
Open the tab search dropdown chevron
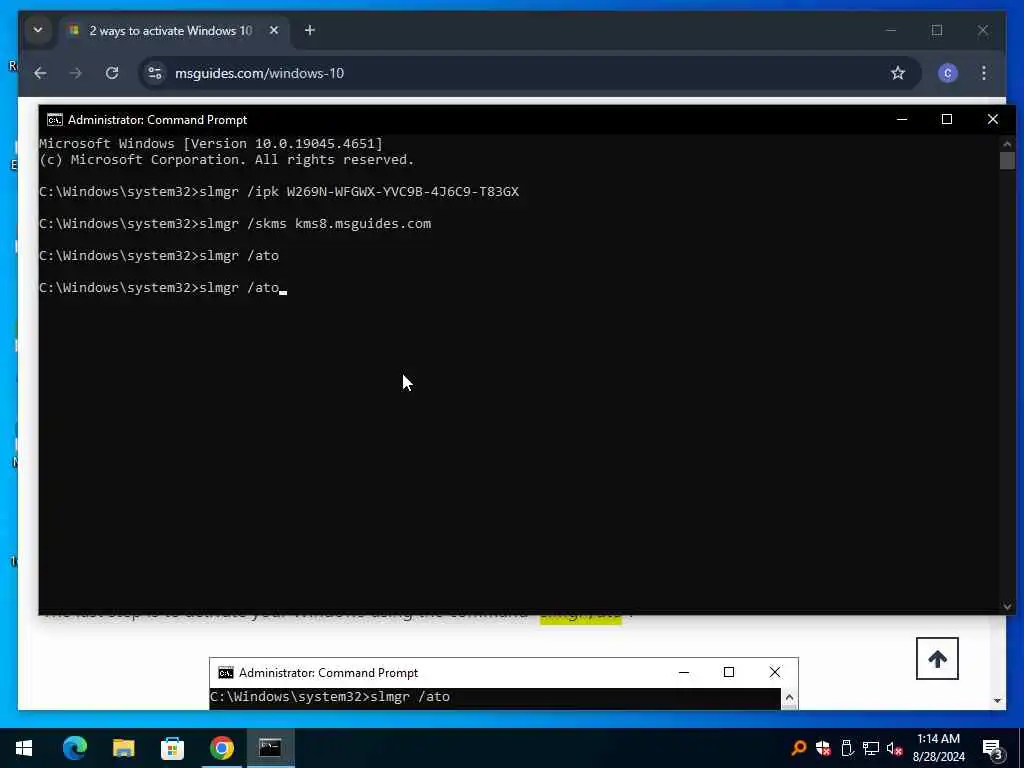click(x=38, y=31)
